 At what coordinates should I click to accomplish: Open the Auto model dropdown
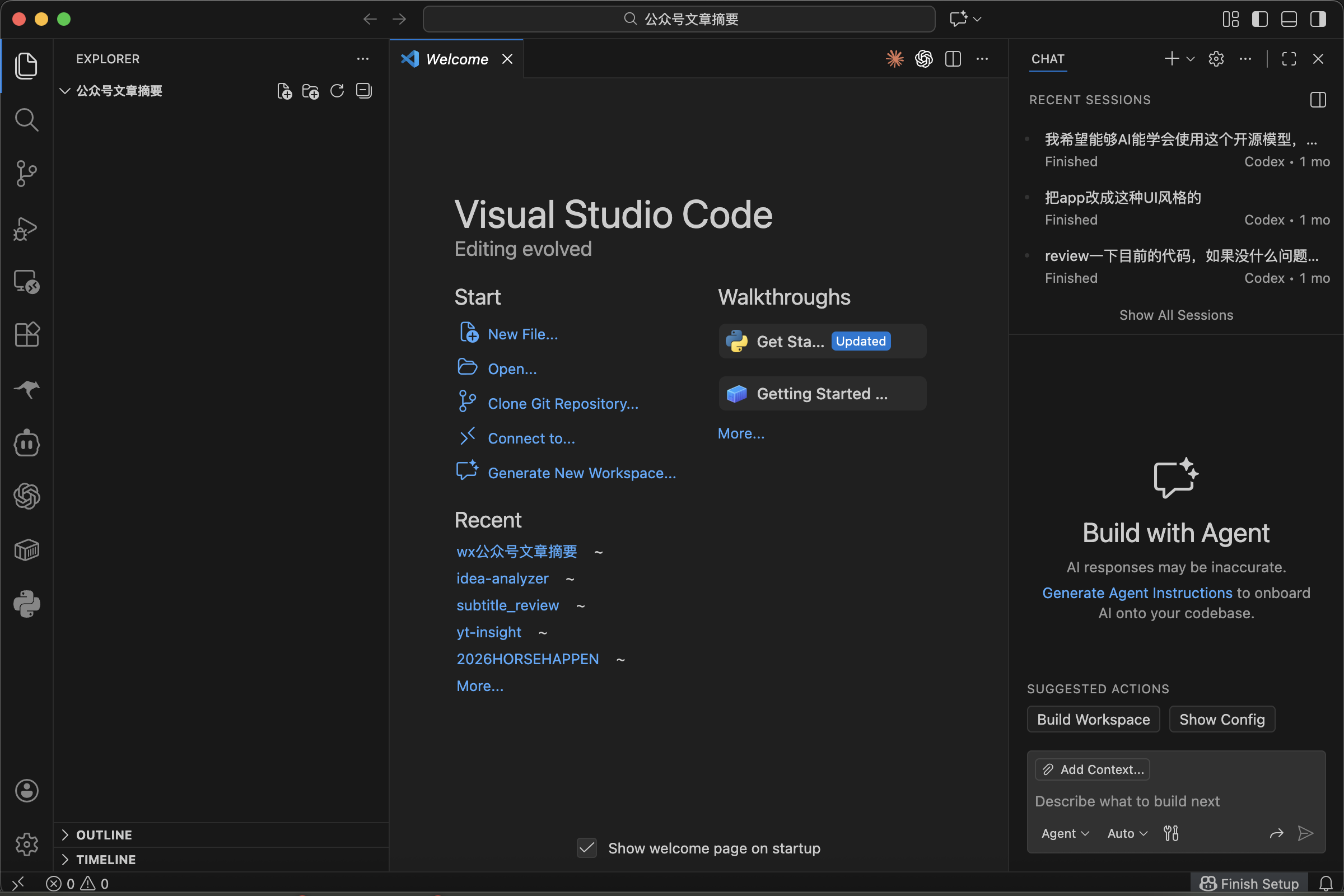click(1127, 833)
